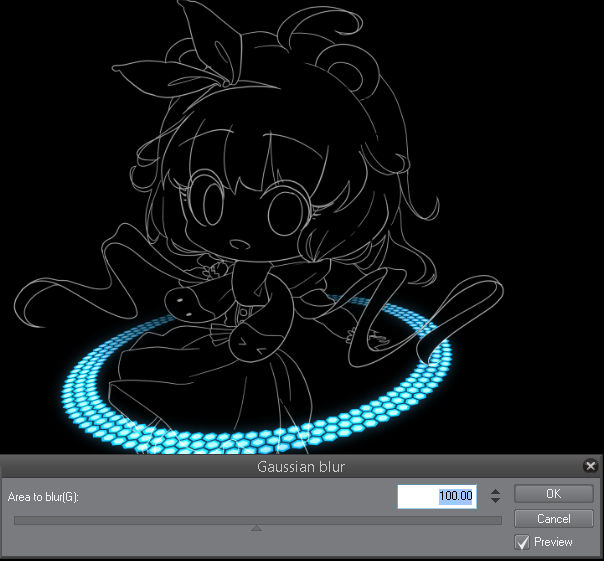The width and height of the screenshot is (604, 561).
Task: Click the Area to blur value field
Action: 437,496
